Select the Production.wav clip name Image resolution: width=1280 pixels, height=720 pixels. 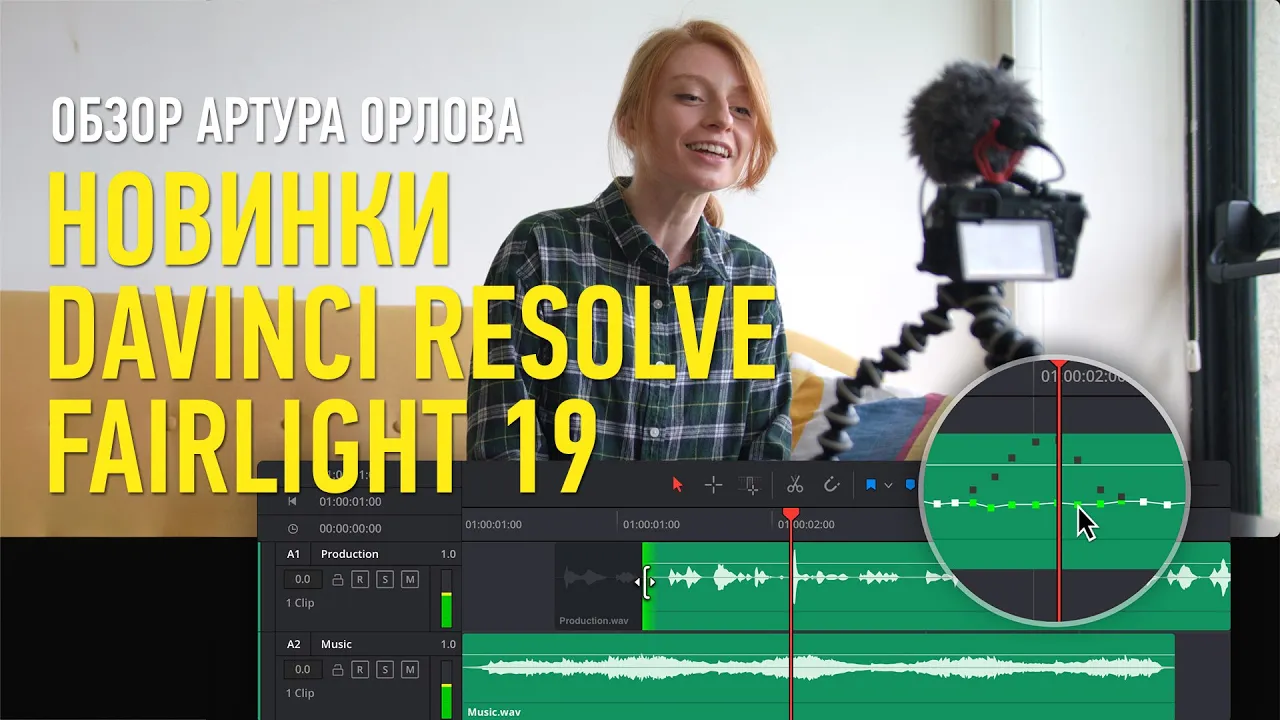tap(593, 620)
